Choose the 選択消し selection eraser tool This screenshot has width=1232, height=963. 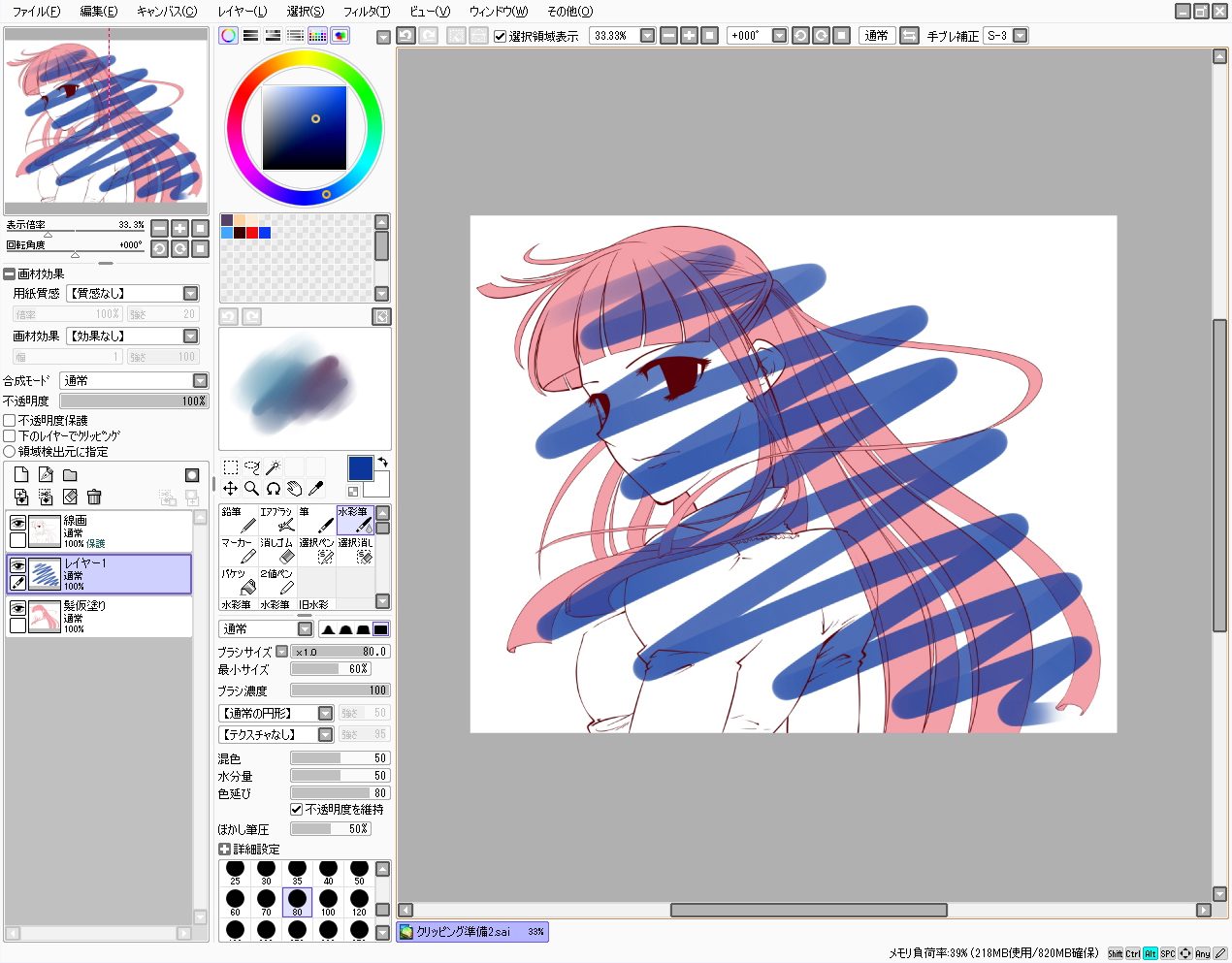tap(355, 551)
